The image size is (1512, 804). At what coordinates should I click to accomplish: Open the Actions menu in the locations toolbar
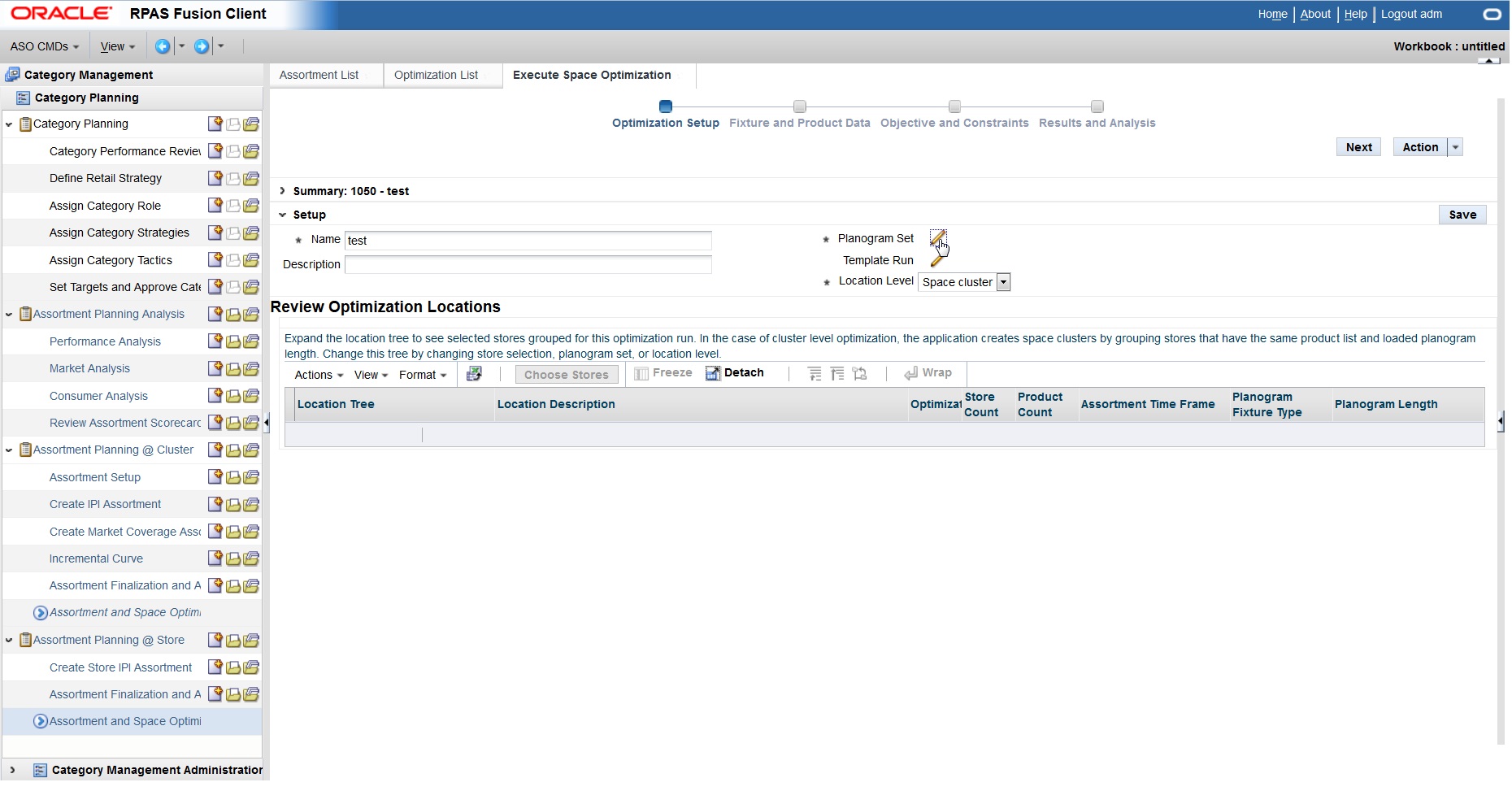pyautogui.click(x=317, y=375)
